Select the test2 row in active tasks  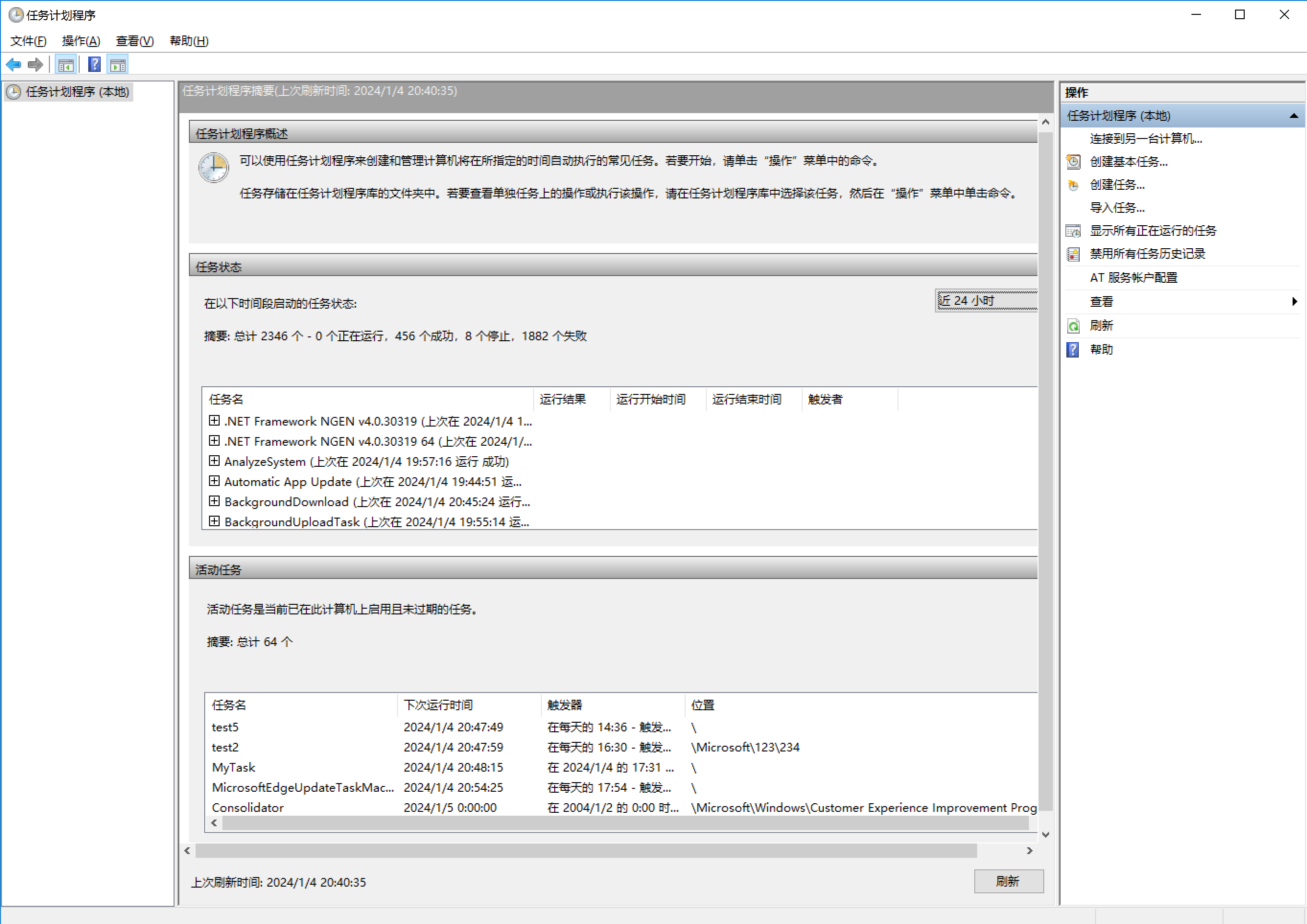pyautogui.click(x=225, y=747)
